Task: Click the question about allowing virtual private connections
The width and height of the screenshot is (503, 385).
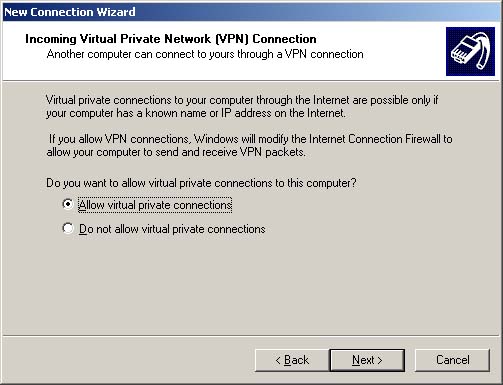Action: (201, 183)
